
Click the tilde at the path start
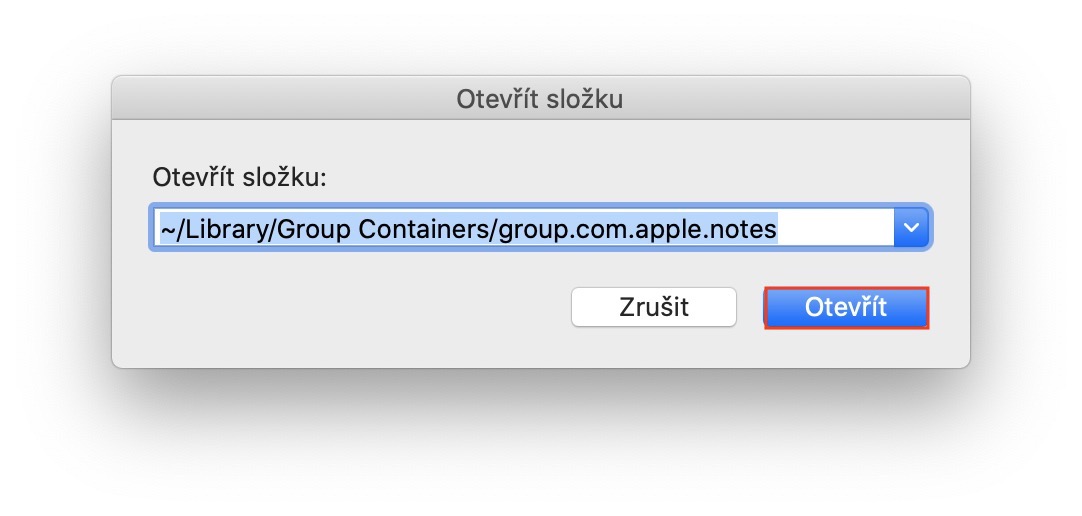(x=166, y=229)
